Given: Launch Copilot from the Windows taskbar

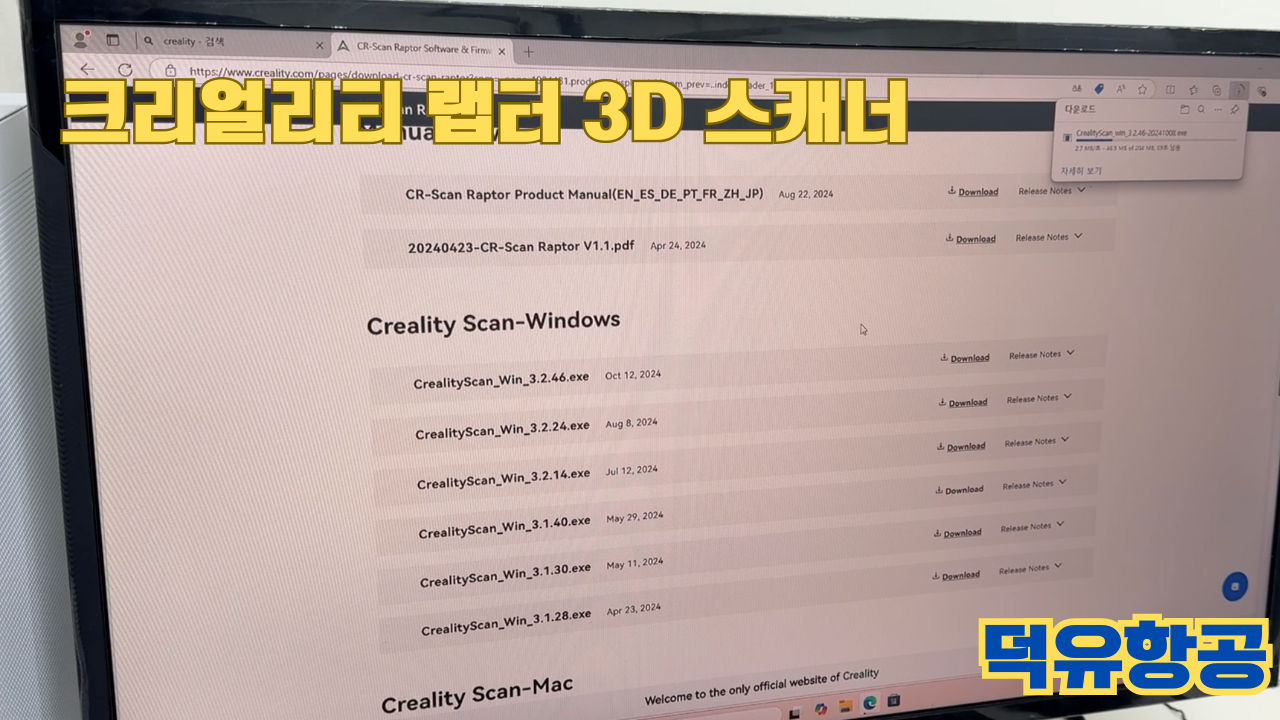Looking at the screenshot, I should (821, 709).
